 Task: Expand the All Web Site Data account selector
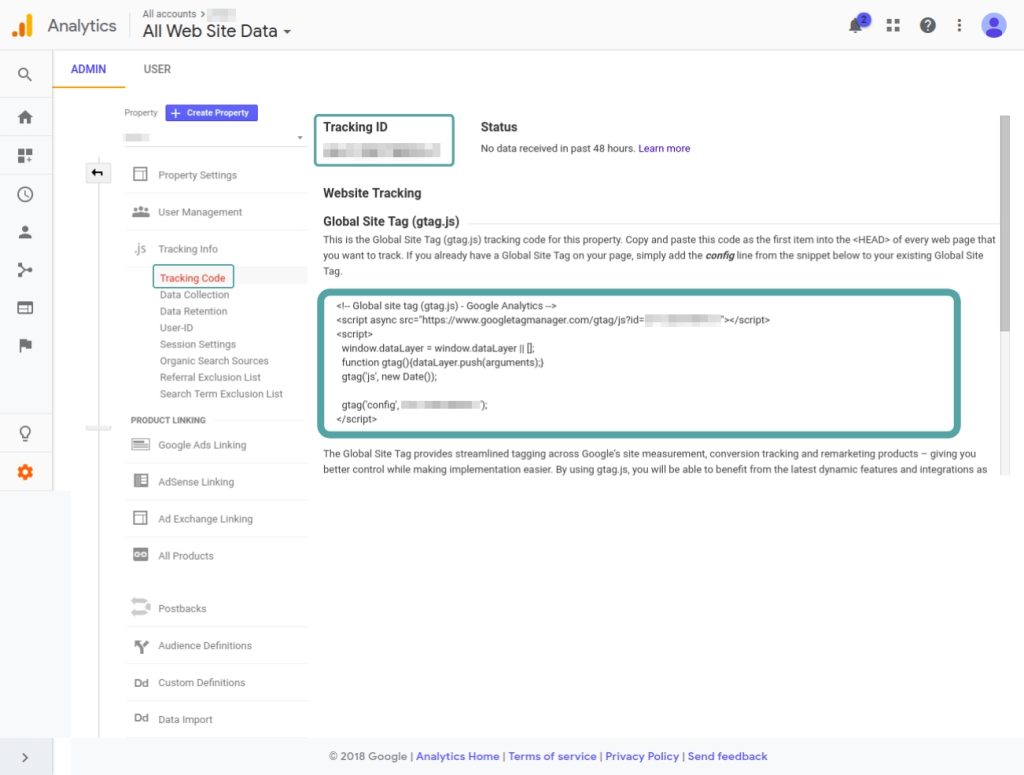(216, 31)
